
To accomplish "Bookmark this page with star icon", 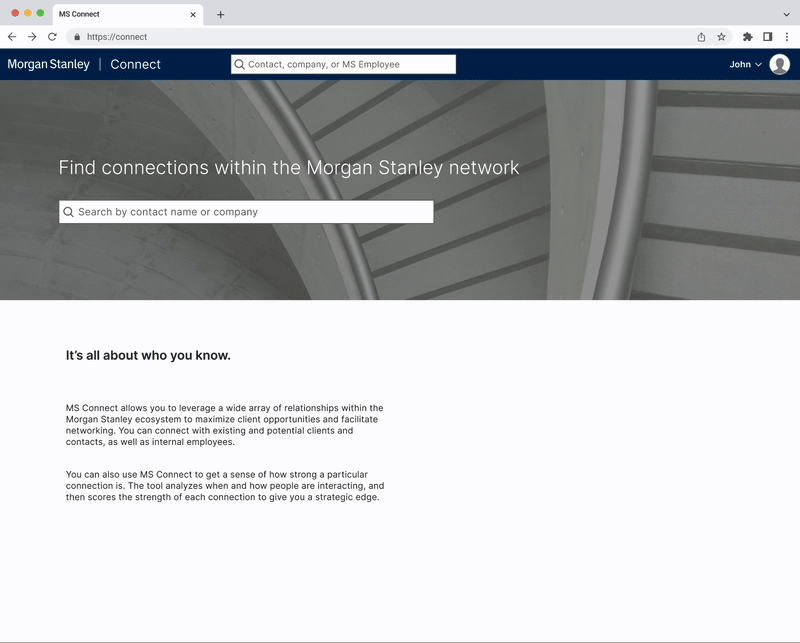I will click(721, 37).
